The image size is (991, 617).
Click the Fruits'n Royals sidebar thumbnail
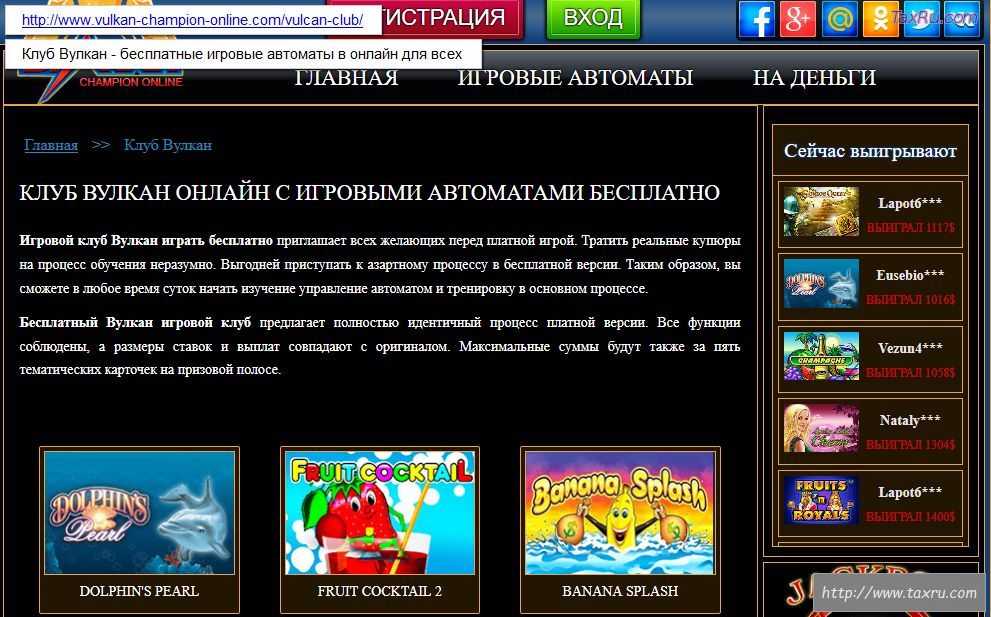tap(821, 501)
